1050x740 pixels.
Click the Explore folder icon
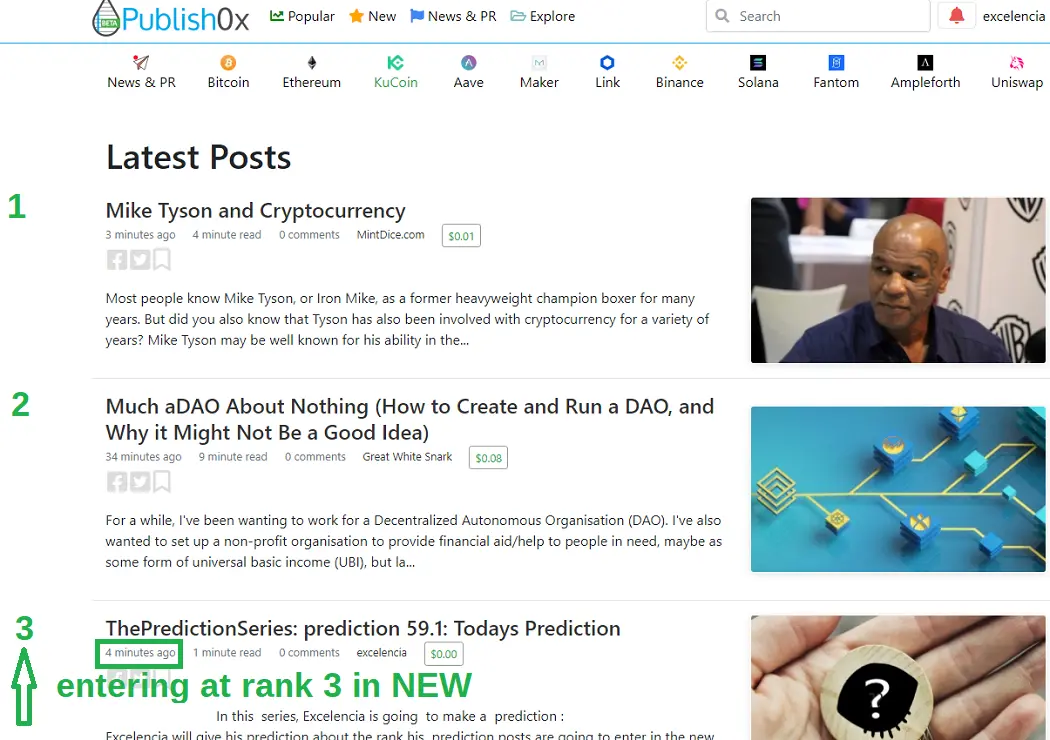518,15
